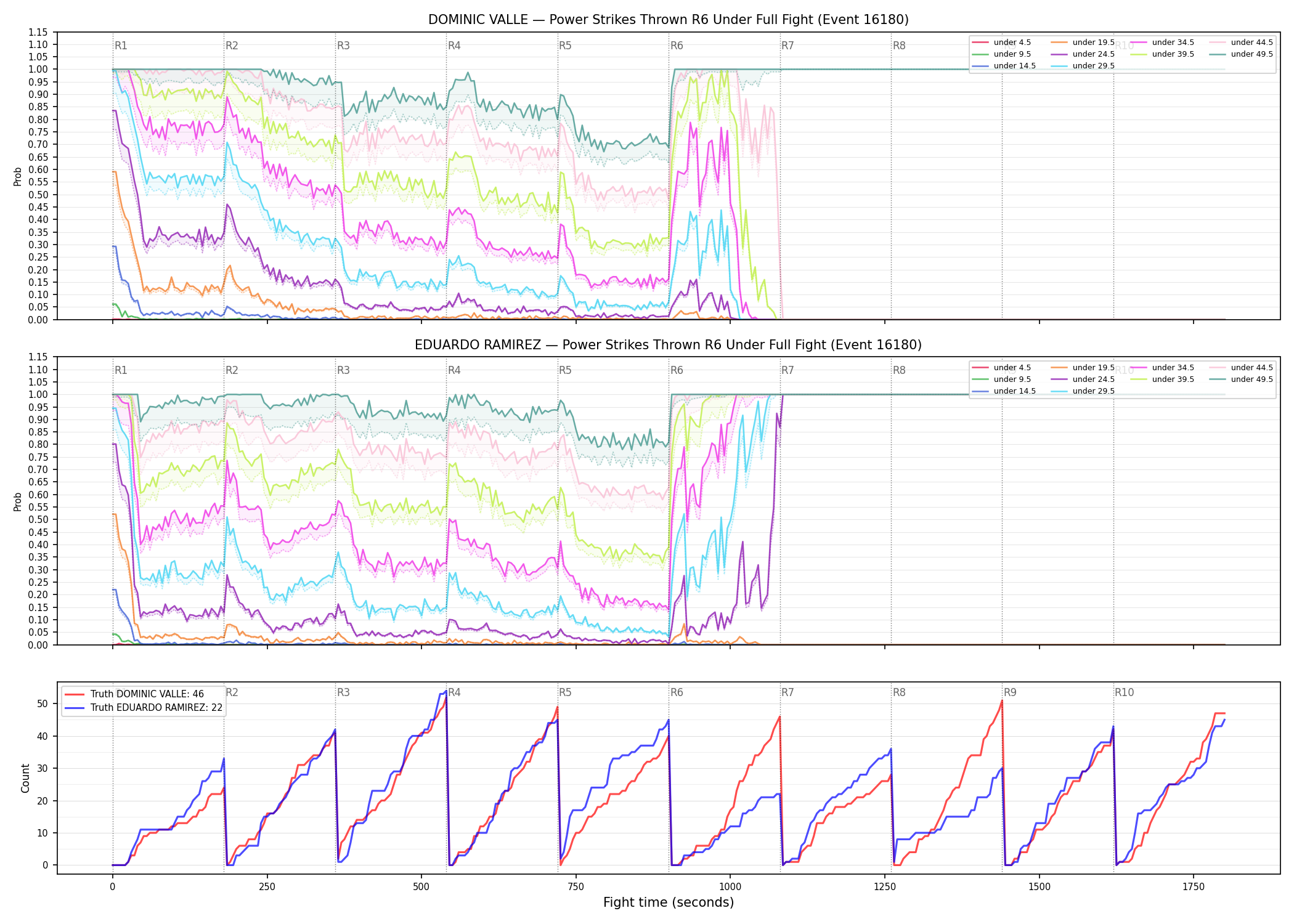The width and height of the screenshot is (1294, 924).
Task: Pick 'under 29.5' legend entry in EDUARDO RAMIREZ chart
Action: point(1083,391)
